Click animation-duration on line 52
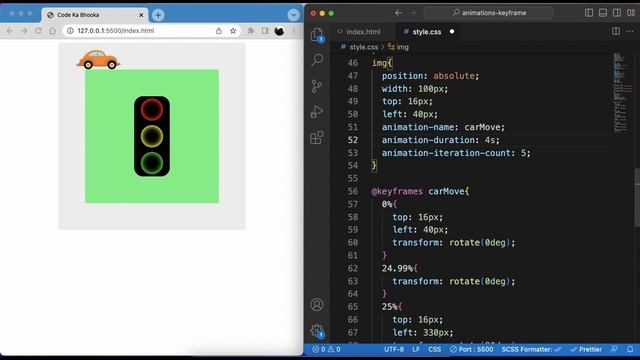Image resolution: width=640 pixels, height=360 pixels. [x=429, y=140]
